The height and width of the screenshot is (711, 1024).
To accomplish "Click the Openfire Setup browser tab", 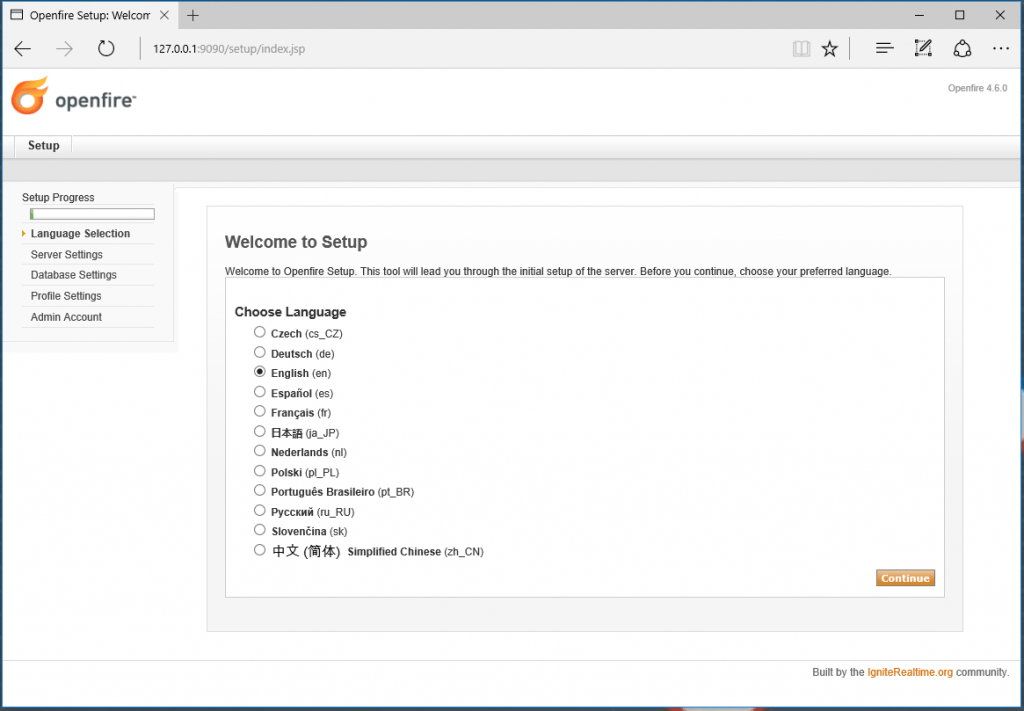I will pyautogui.click(x=90, y=15).
